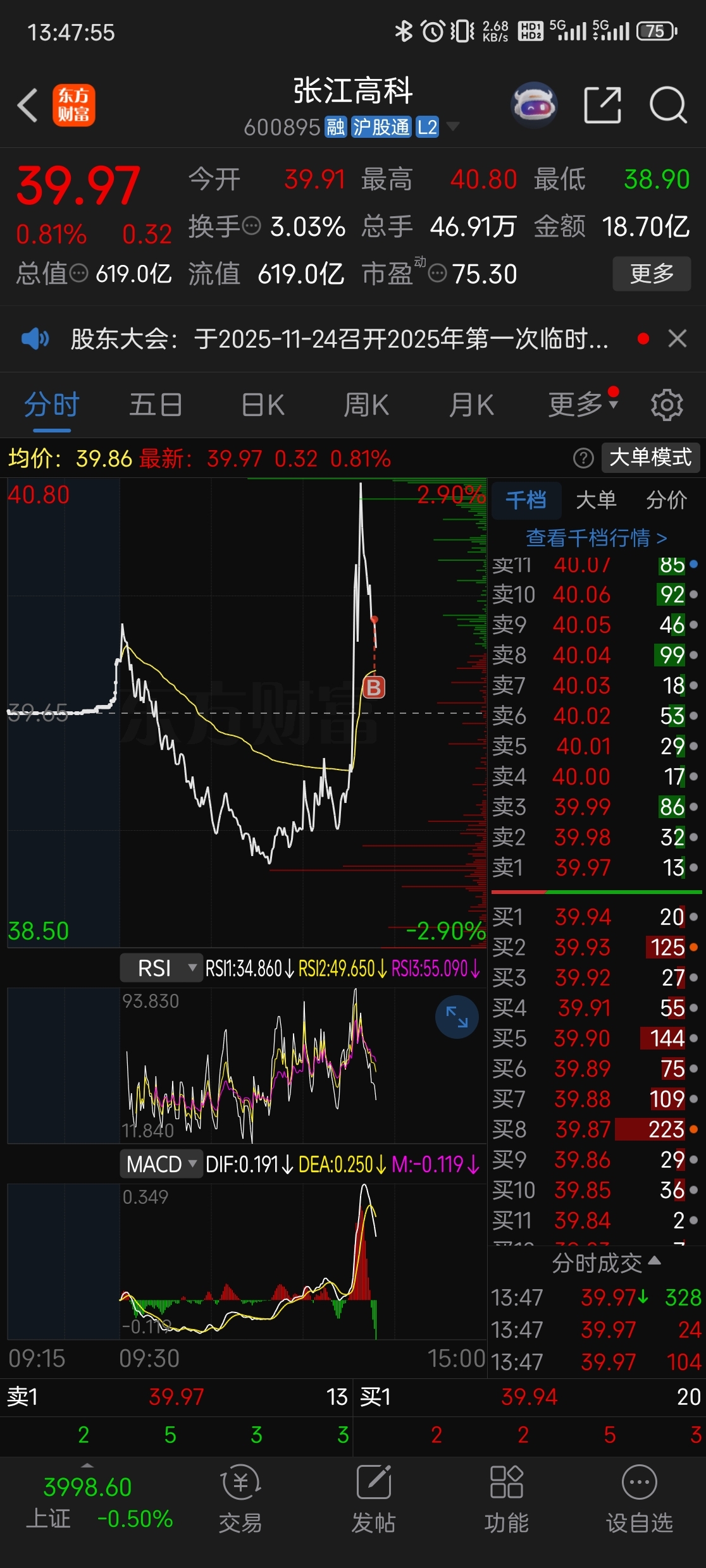Switch to the 日K tab
706x1568 pixels.
(263, 405)
